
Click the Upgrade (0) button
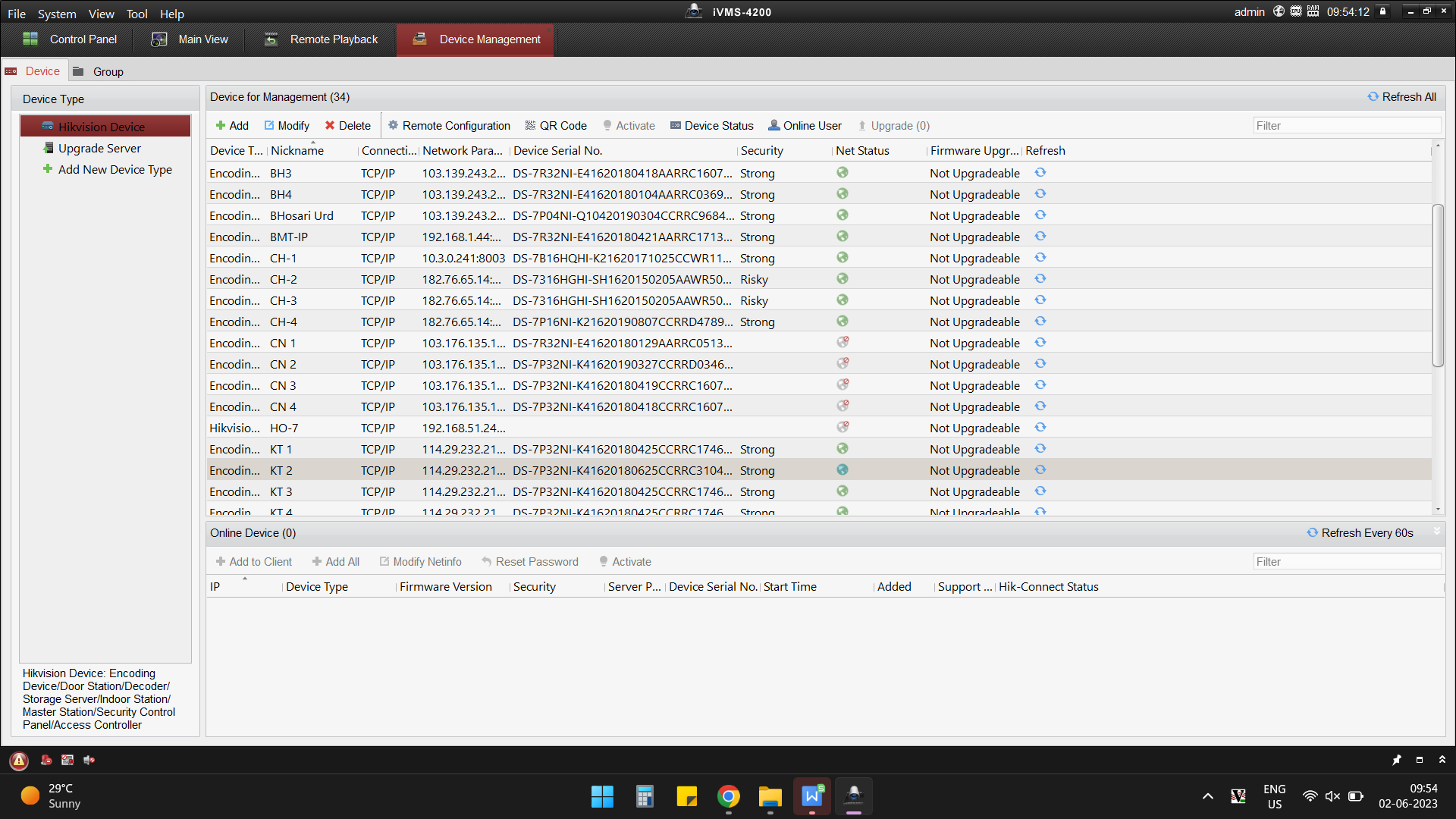(893, 126)
